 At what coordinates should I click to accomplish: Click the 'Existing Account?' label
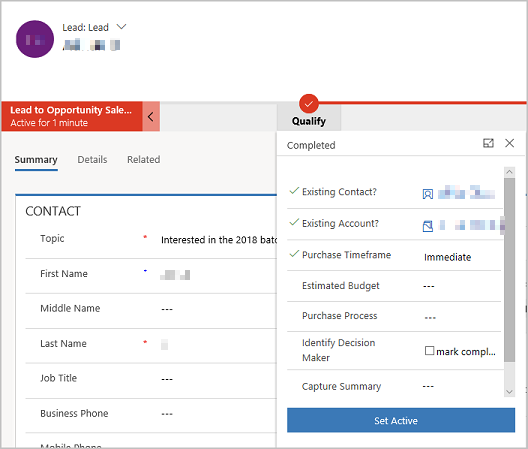coord(340,223)
